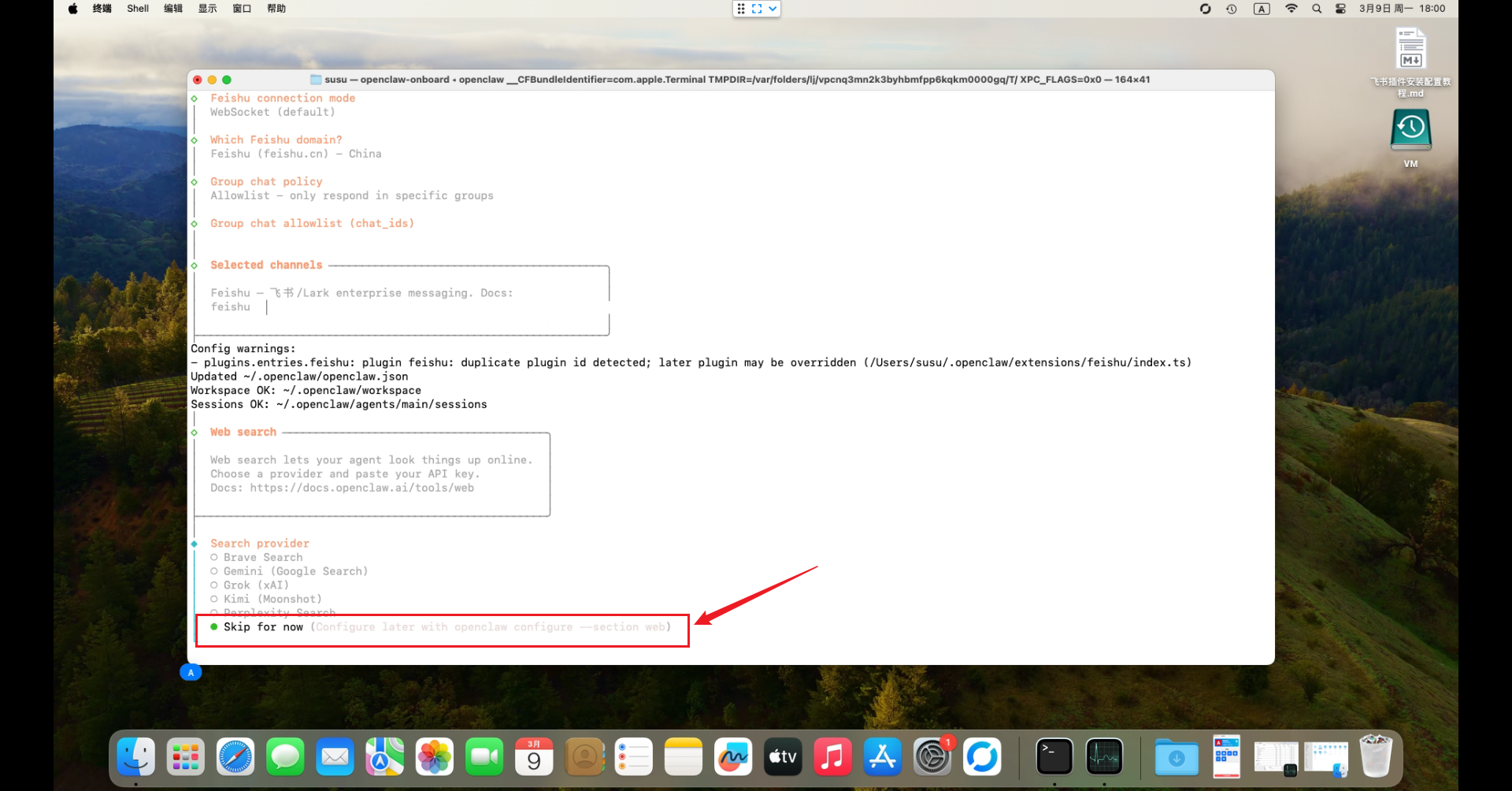Click the docs.openclaw.ai/tools/web link
The width and height of the screenshot is (1512, 791).
tap(361, 488)
